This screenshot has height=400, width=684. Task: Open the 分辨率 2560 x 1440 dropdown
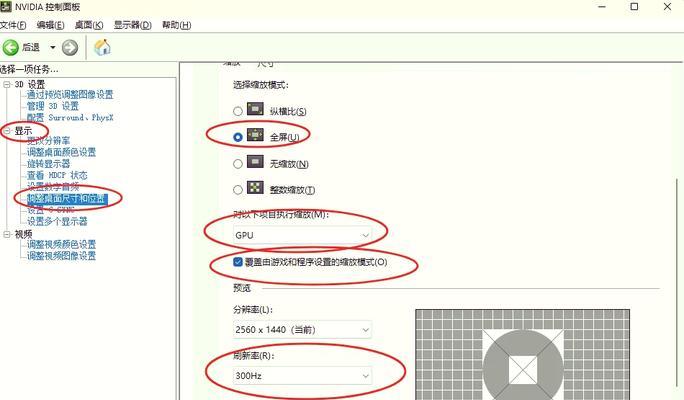[x=302, y=330]
